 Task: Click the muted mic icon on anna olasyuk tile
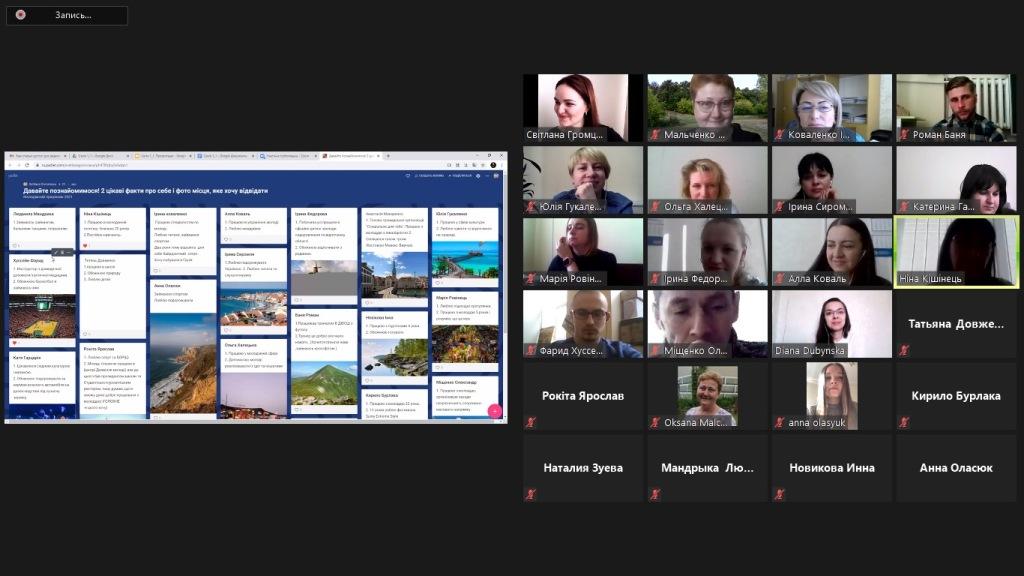779,423
